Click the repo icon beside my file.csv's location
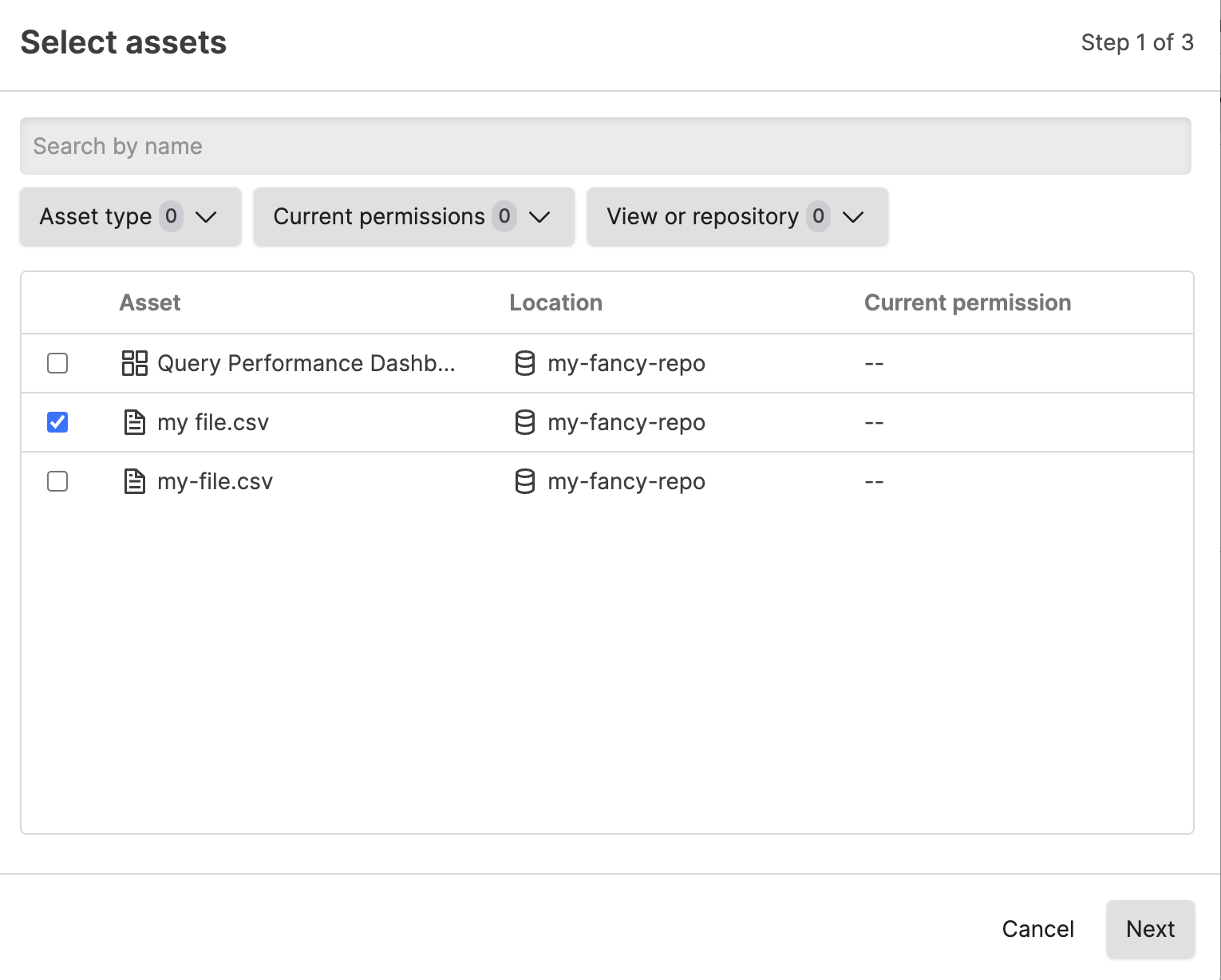Viewport: 1221px width, 980px height. (525, 422)
